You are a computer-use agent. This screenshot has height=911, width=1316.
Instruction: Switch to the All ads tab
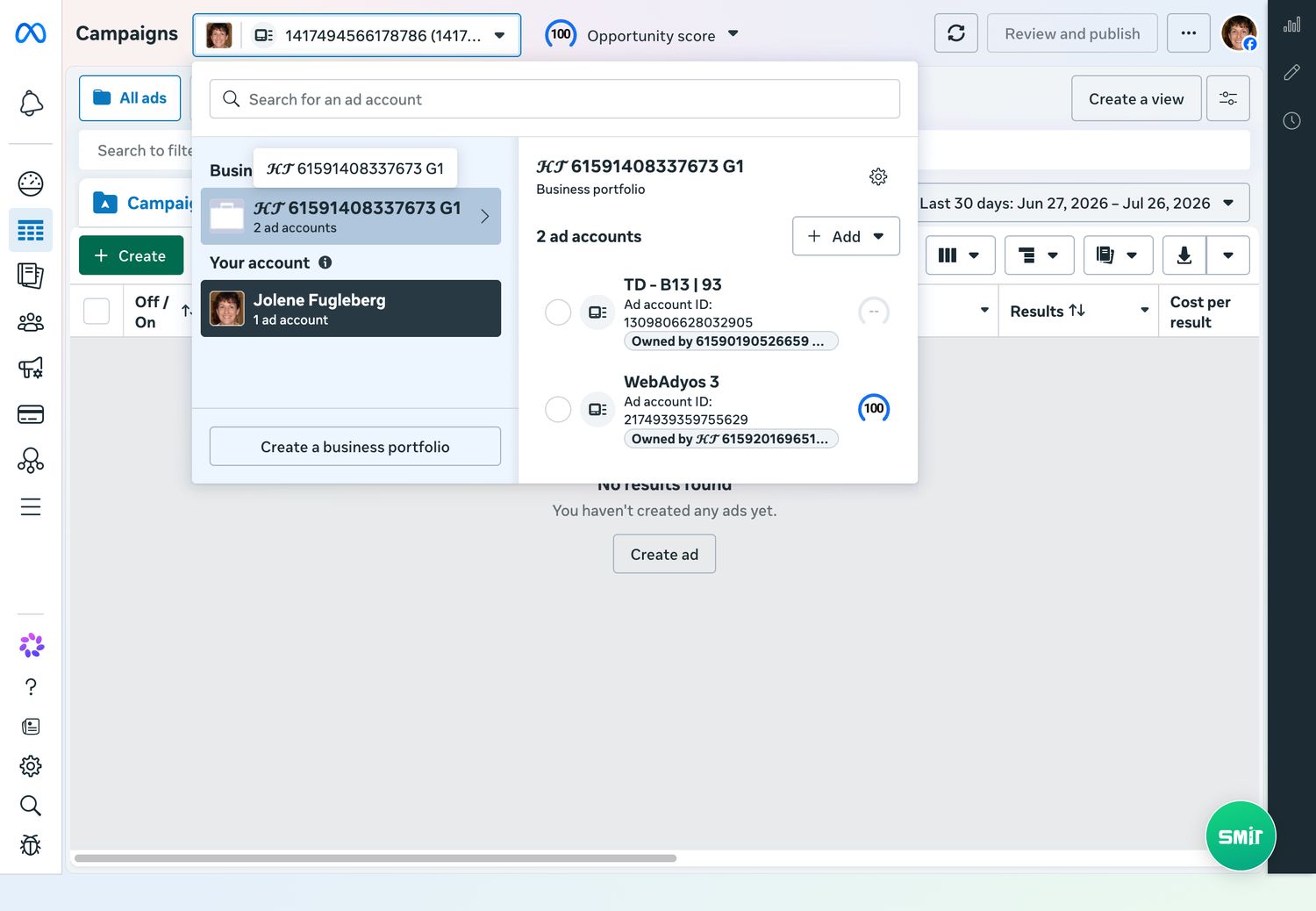point(130,98)
